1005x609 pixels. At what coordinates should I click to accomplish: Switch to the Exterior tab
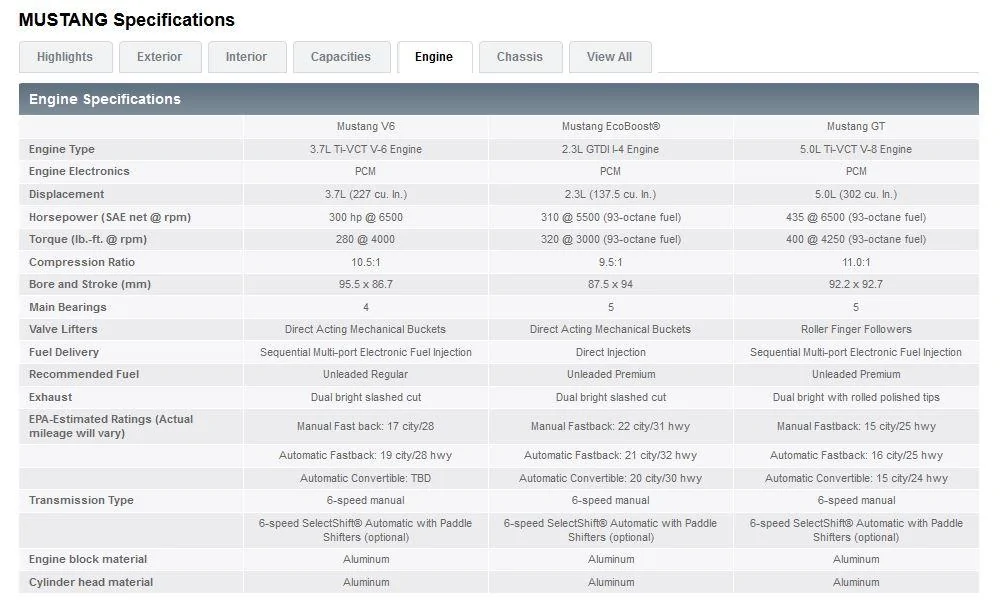click(x=160, y=57)
